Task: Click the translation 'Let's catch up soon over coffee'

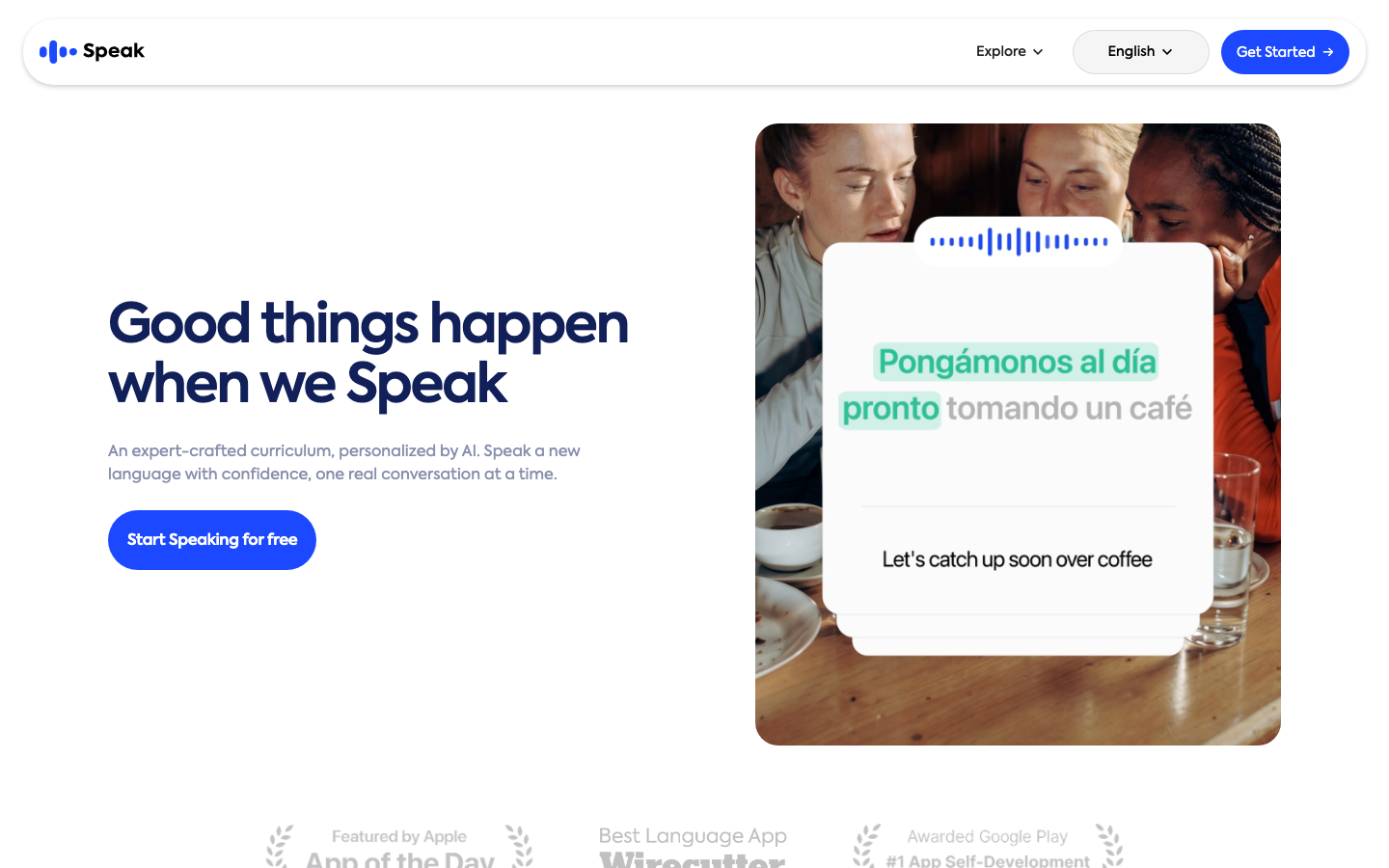Action: (1017, 559)
